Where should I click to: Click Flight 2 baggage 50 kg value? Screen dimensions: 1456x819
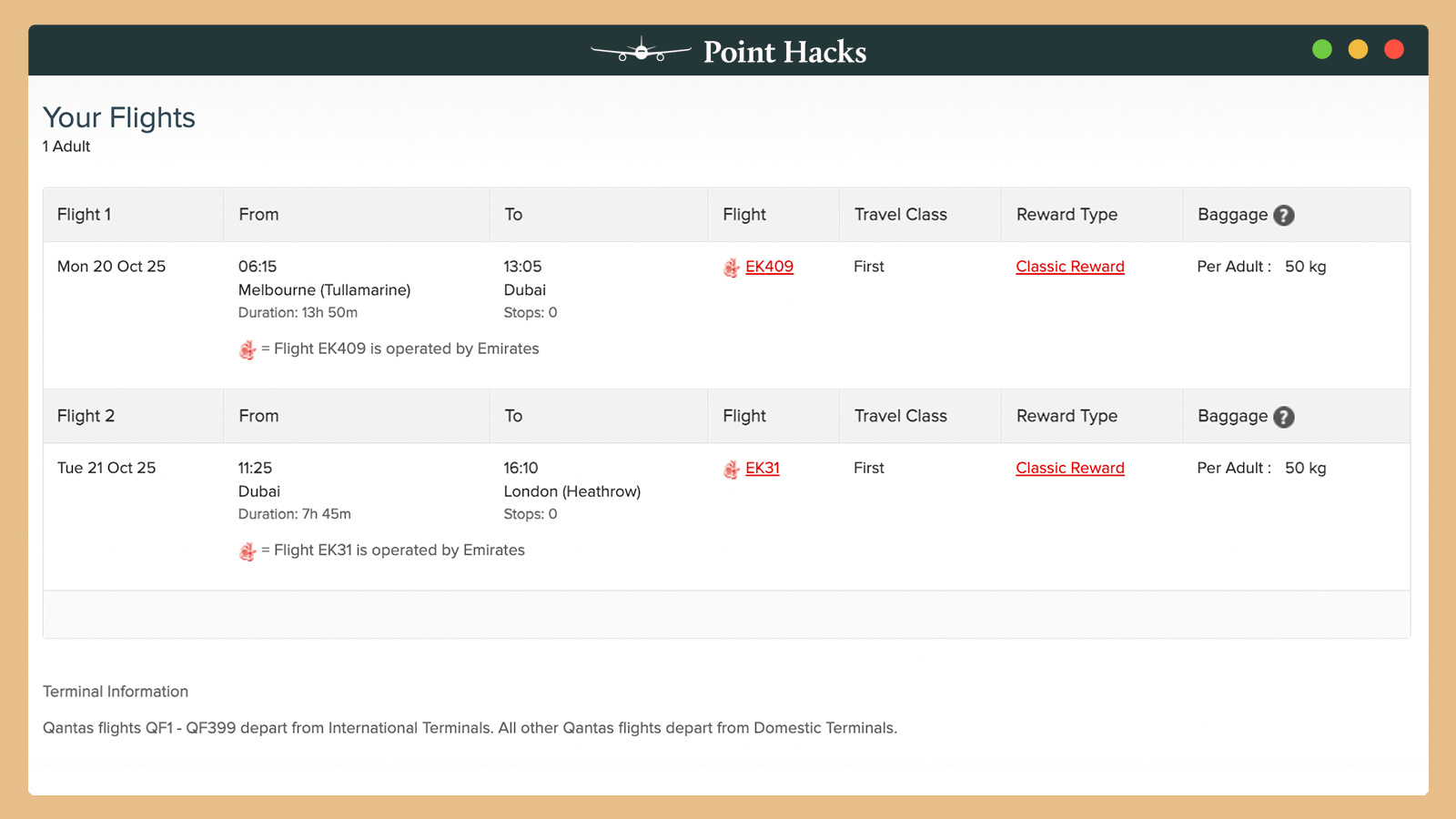[x=1305, y=468]
